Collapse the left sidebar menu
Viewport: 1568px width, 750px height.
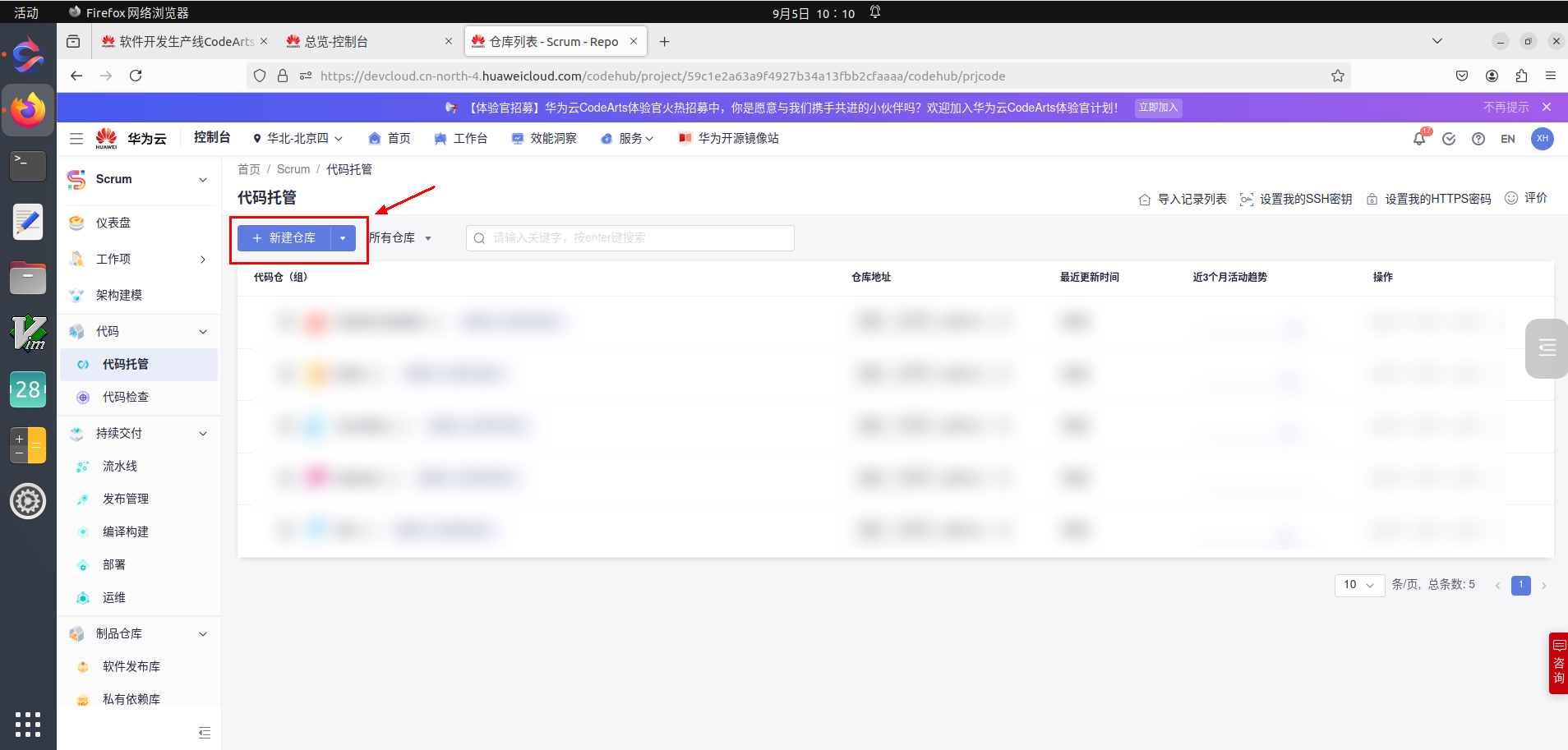pyautogui.click(x=205, y=732)
